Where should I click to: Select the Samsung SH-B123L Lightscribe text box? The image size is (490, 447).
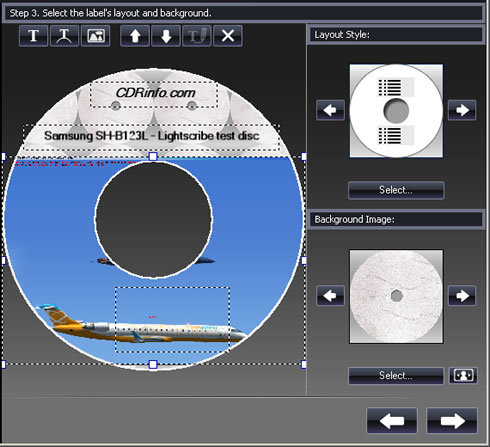[x=151, y=137]
